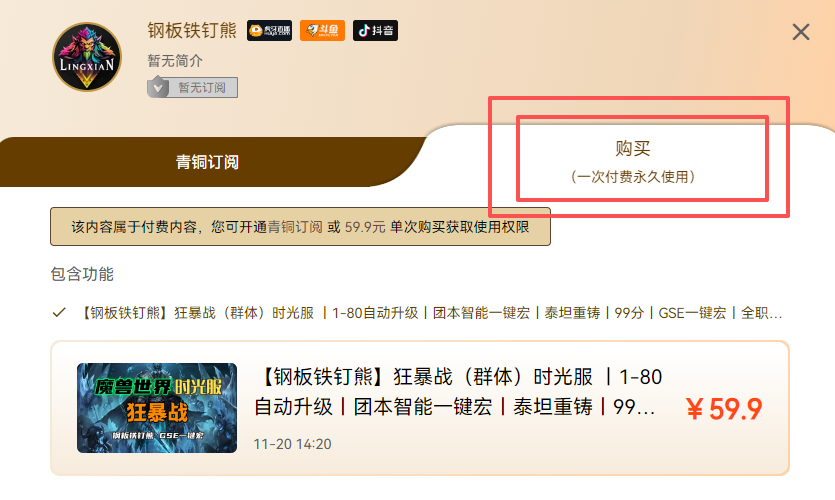Open the 钢板铁钉熊 author name

coord(192,30)
